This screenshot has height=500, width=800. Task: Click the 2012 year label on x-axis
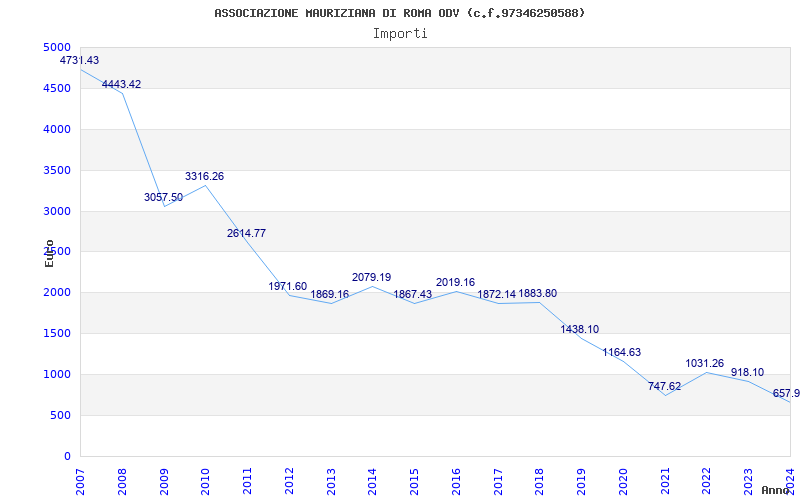[289, 482]
